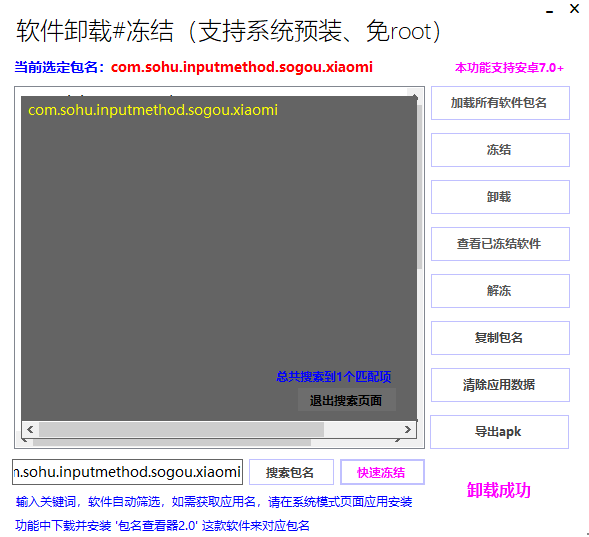This screenshot has height=537, width=589.
Task: Click the 当前选定包名 label
Action: pos(59,67)
